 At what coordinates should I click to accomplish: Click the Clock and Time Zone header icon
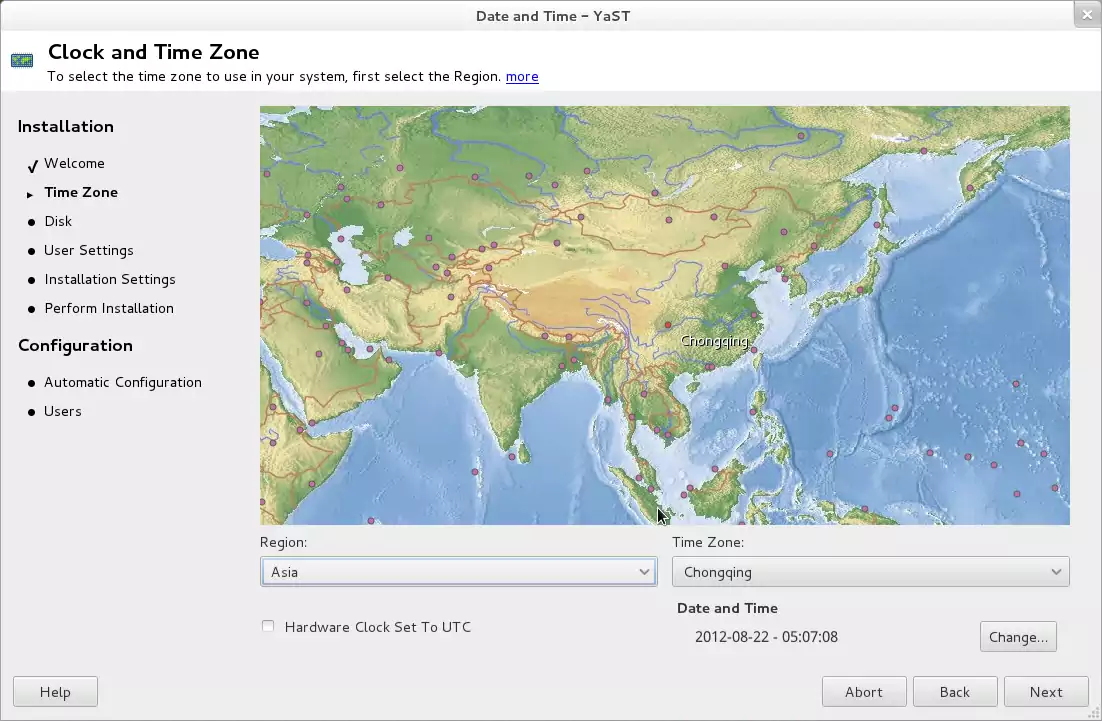coord(22,61)
